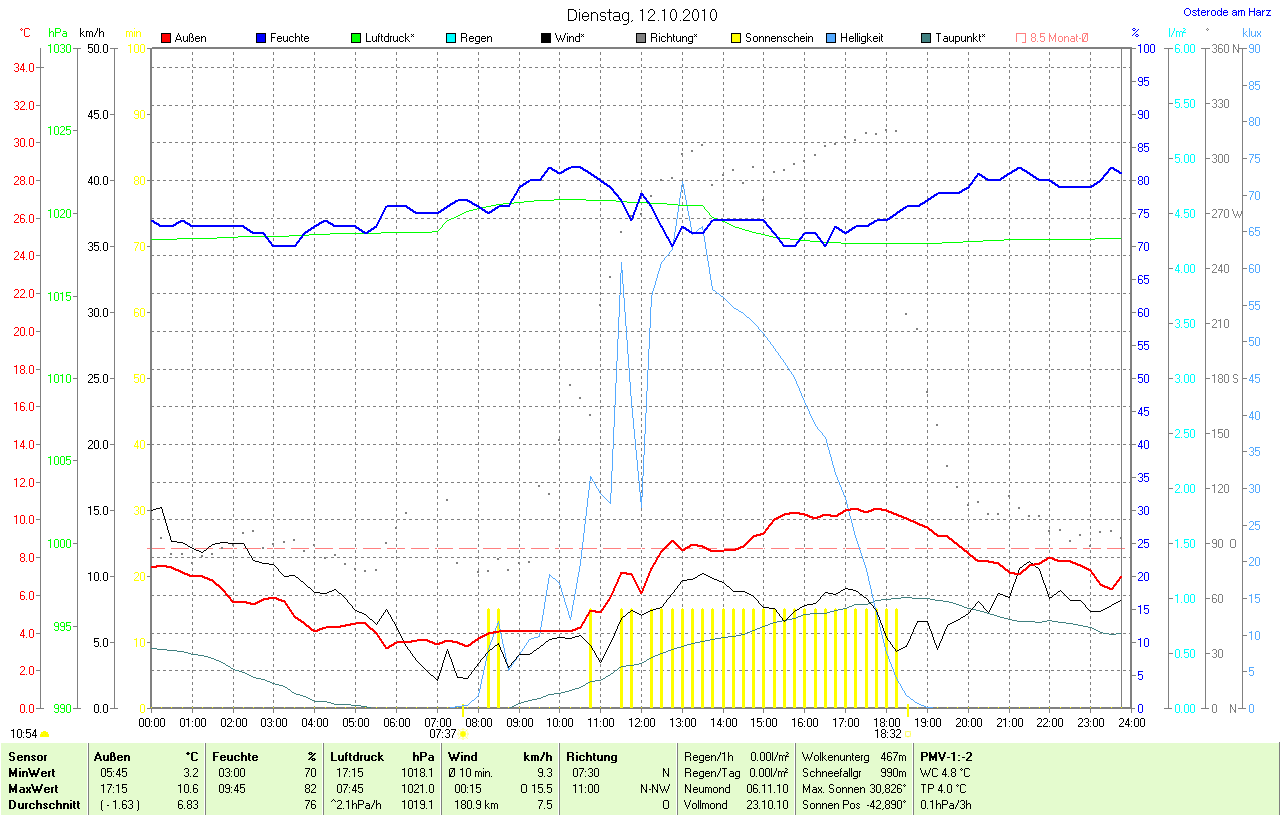This screenshot has width=1280, height=815.
Task: Click the Richtung column header in table
Action: [592, 757]
